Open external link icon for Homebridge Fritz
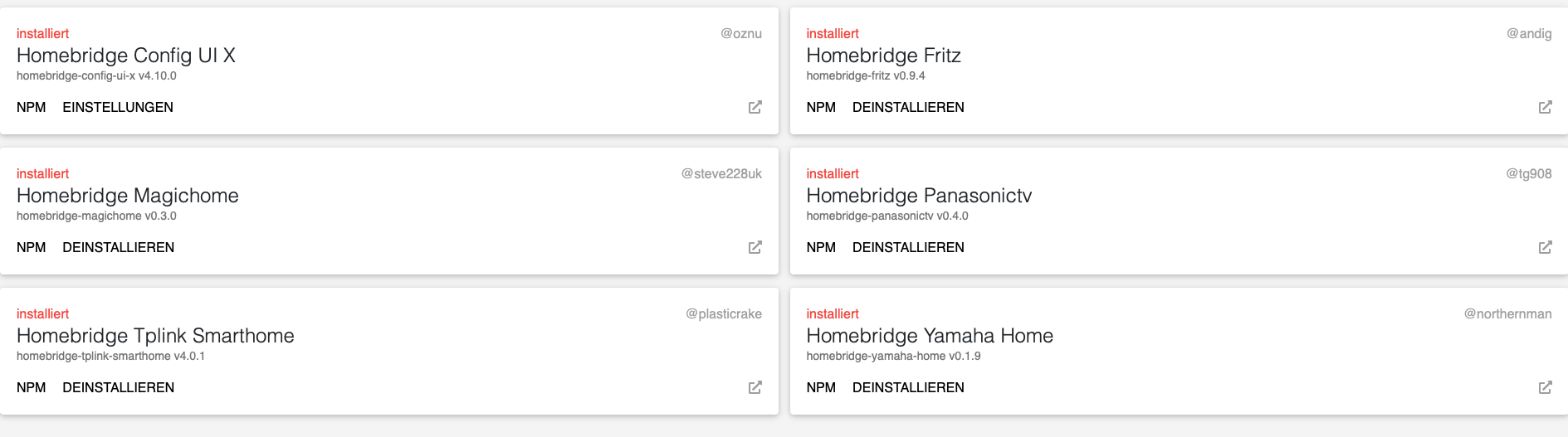 coord(1545,107)
